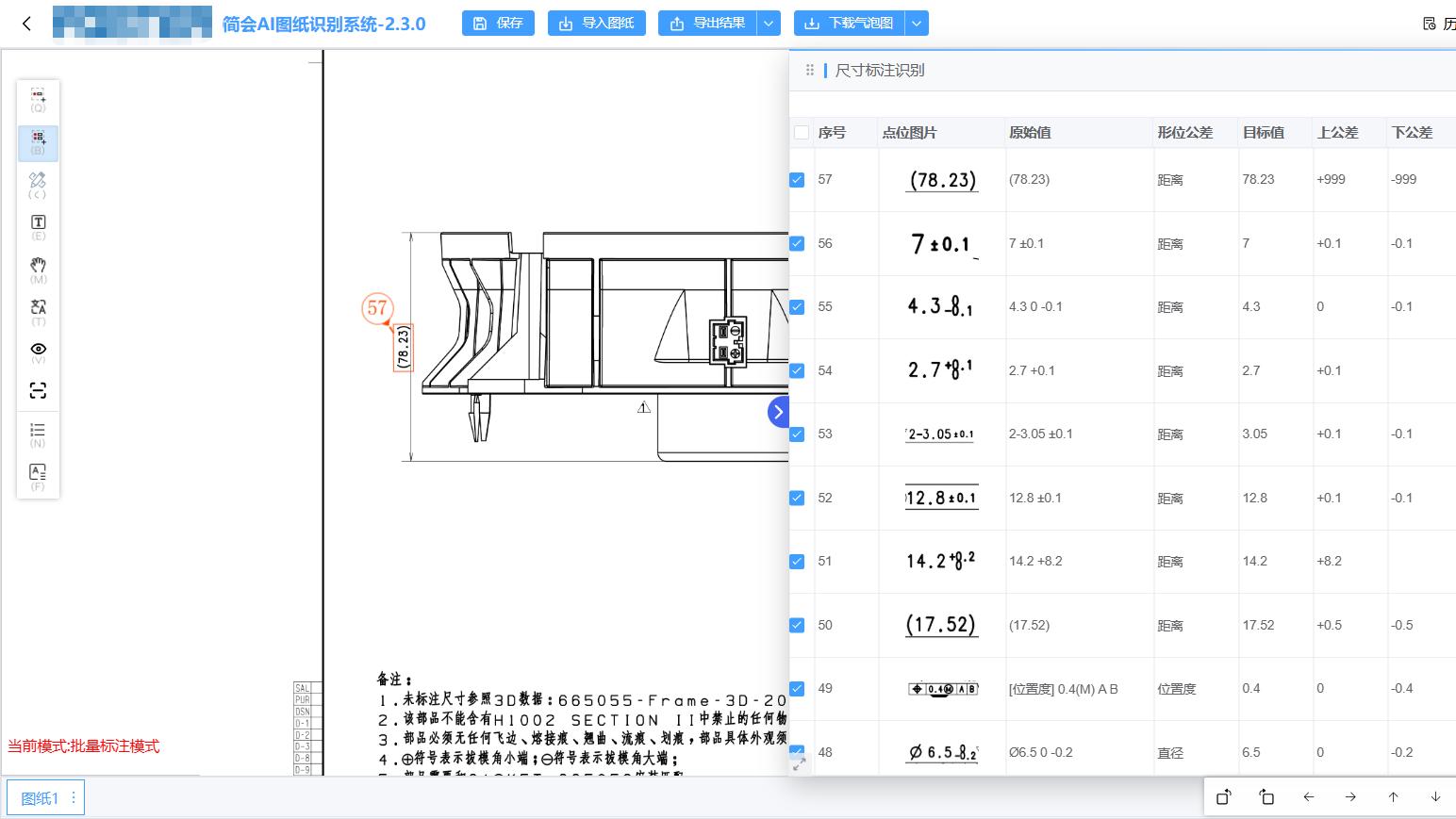
Task: Uncheck row 48 in the dimension table
Action: [x=798, y=752]
